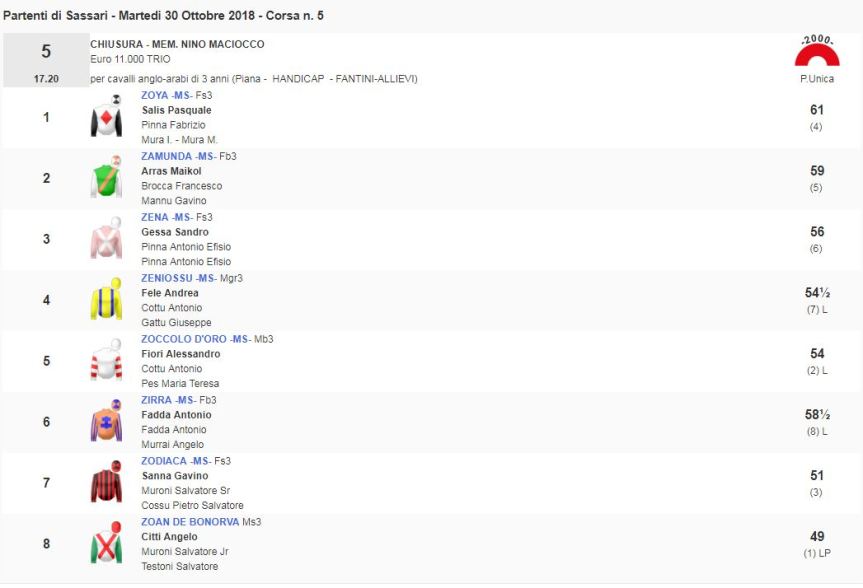Viewport: 863px width, 588px height.
Task: Select the orange and purple silk for Zirra
Action: coord(106,423)
